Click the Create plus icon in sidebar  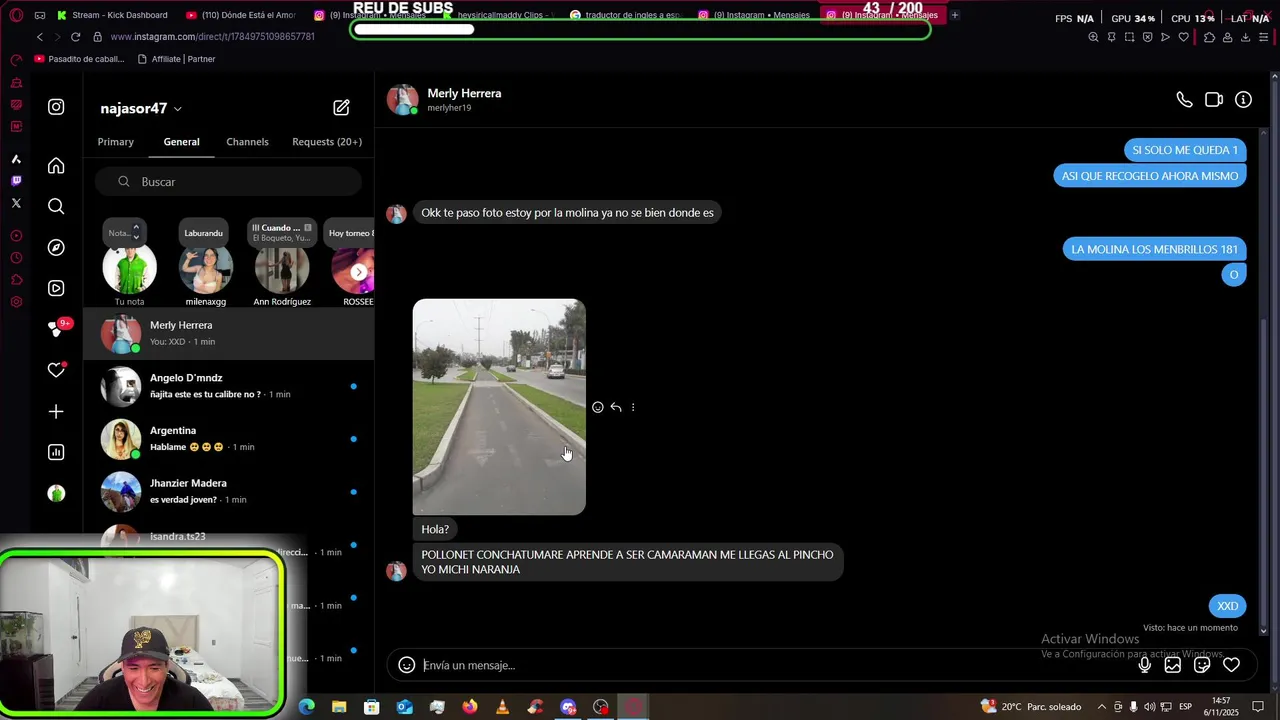coord(56,411)
